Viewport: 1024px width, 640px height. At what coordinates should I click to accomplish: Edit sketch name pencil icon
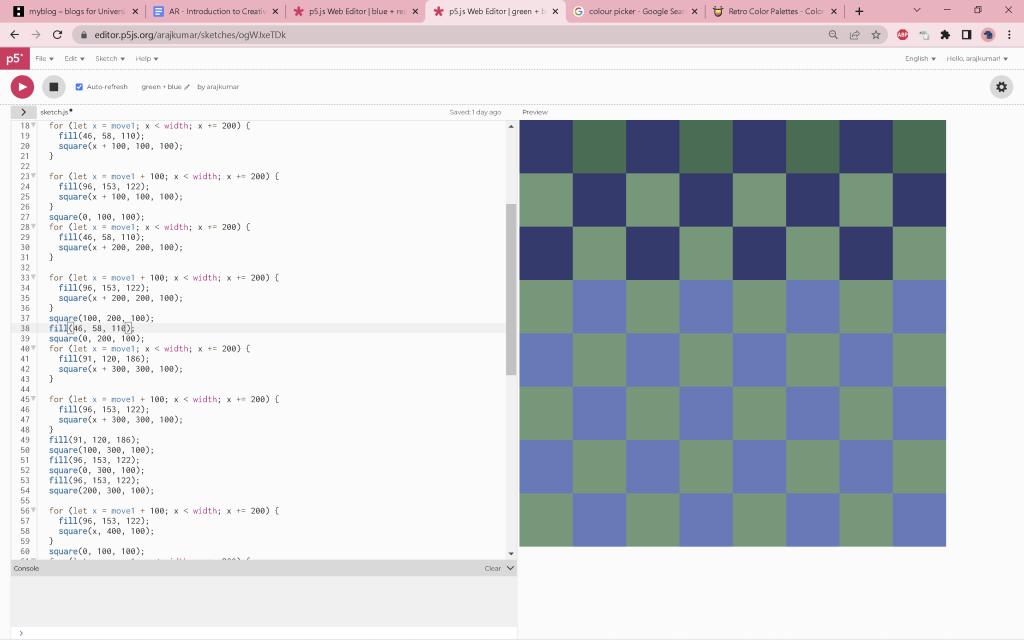pyautogui.click(x=187, y=87)
